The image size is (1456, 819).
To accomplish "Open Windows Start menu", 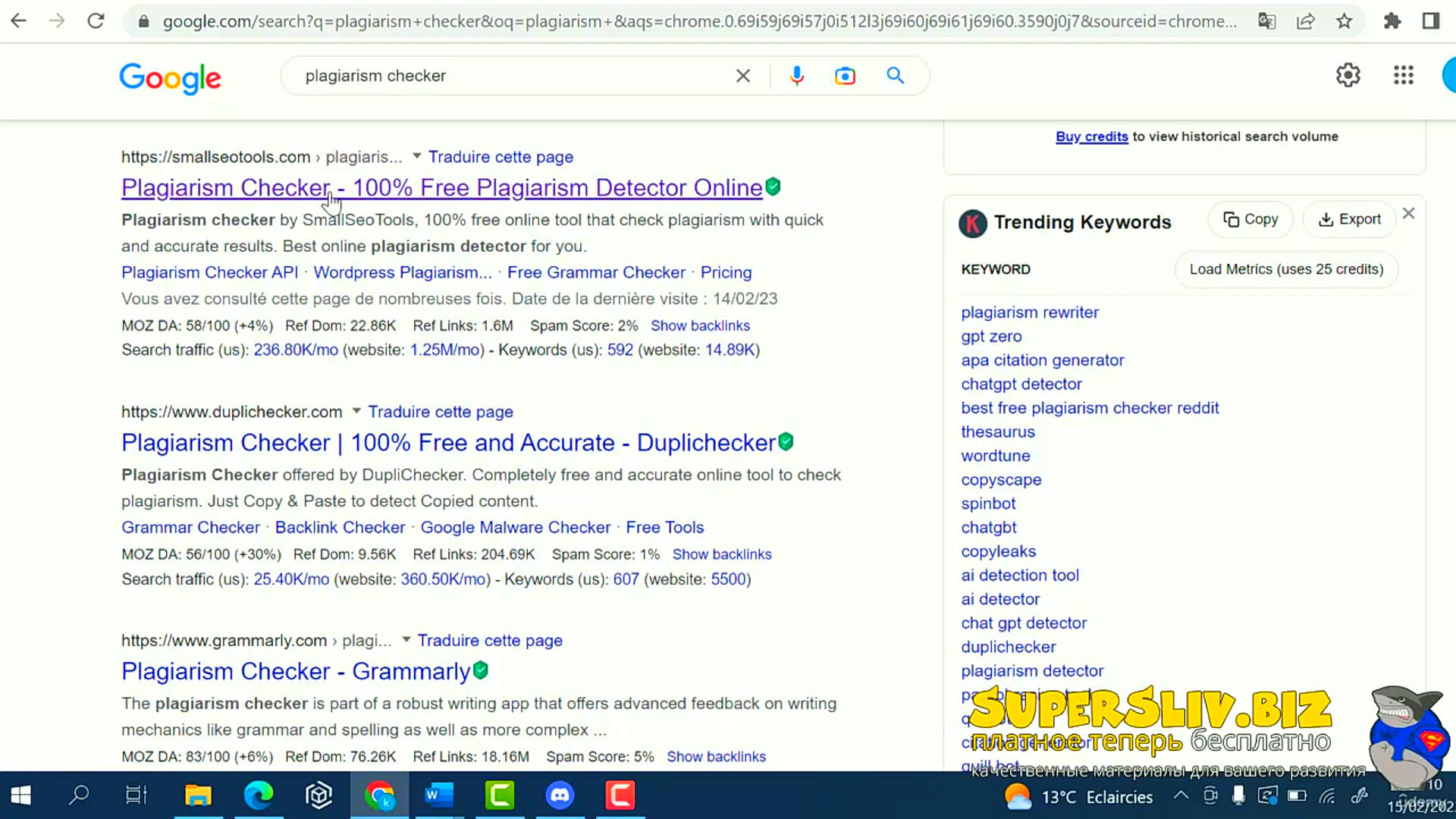I will point(21,795).
